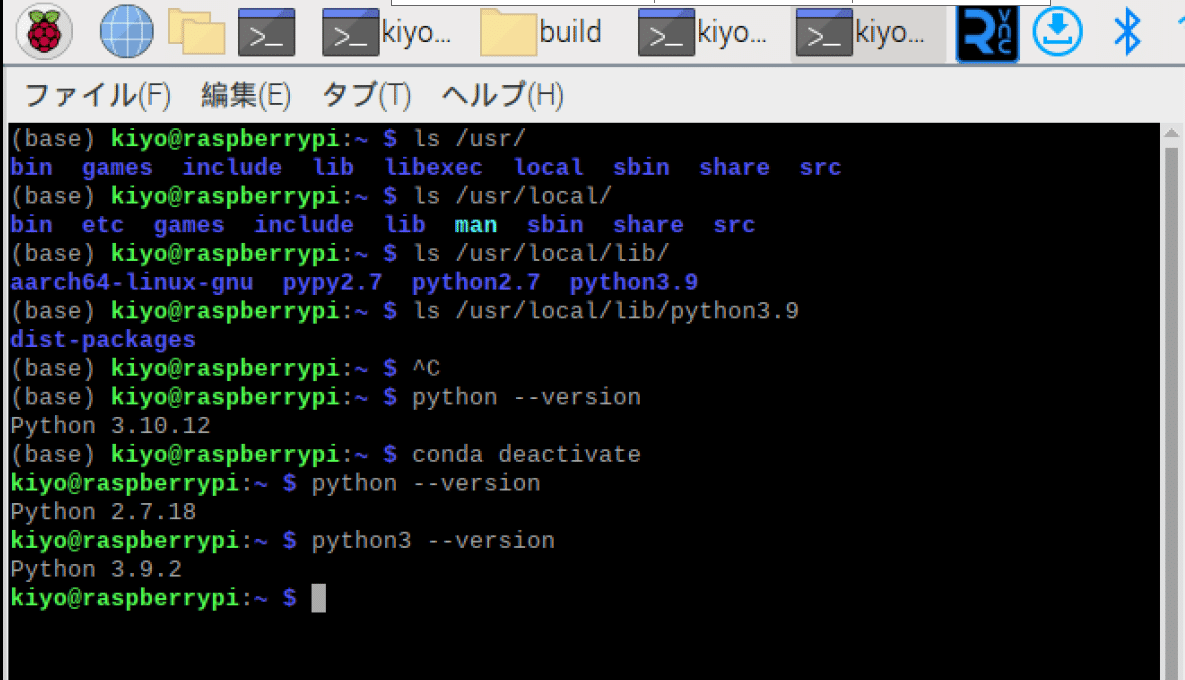
Task: Click the terminal vertical scrollbar track
Action: (1171, 412)
